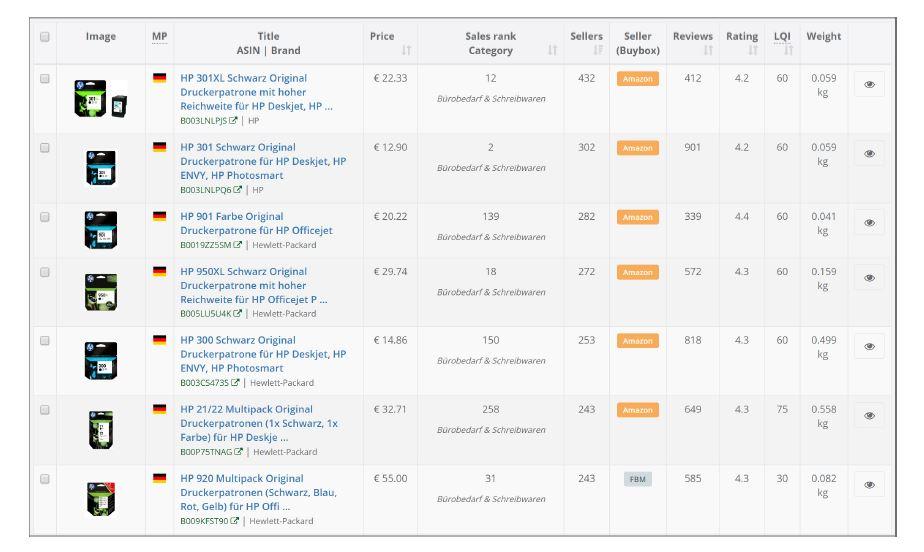This screenshot has height=552, width=924.
Task: Click German flag icon in HP 301XL row
Action: pos(159,78)
